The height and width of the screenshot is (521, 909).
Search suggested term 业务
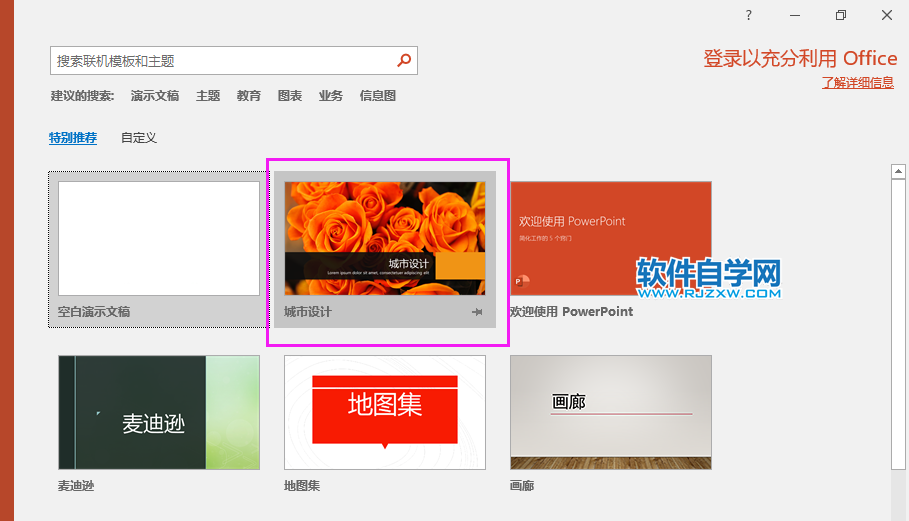tap(330, 96)
